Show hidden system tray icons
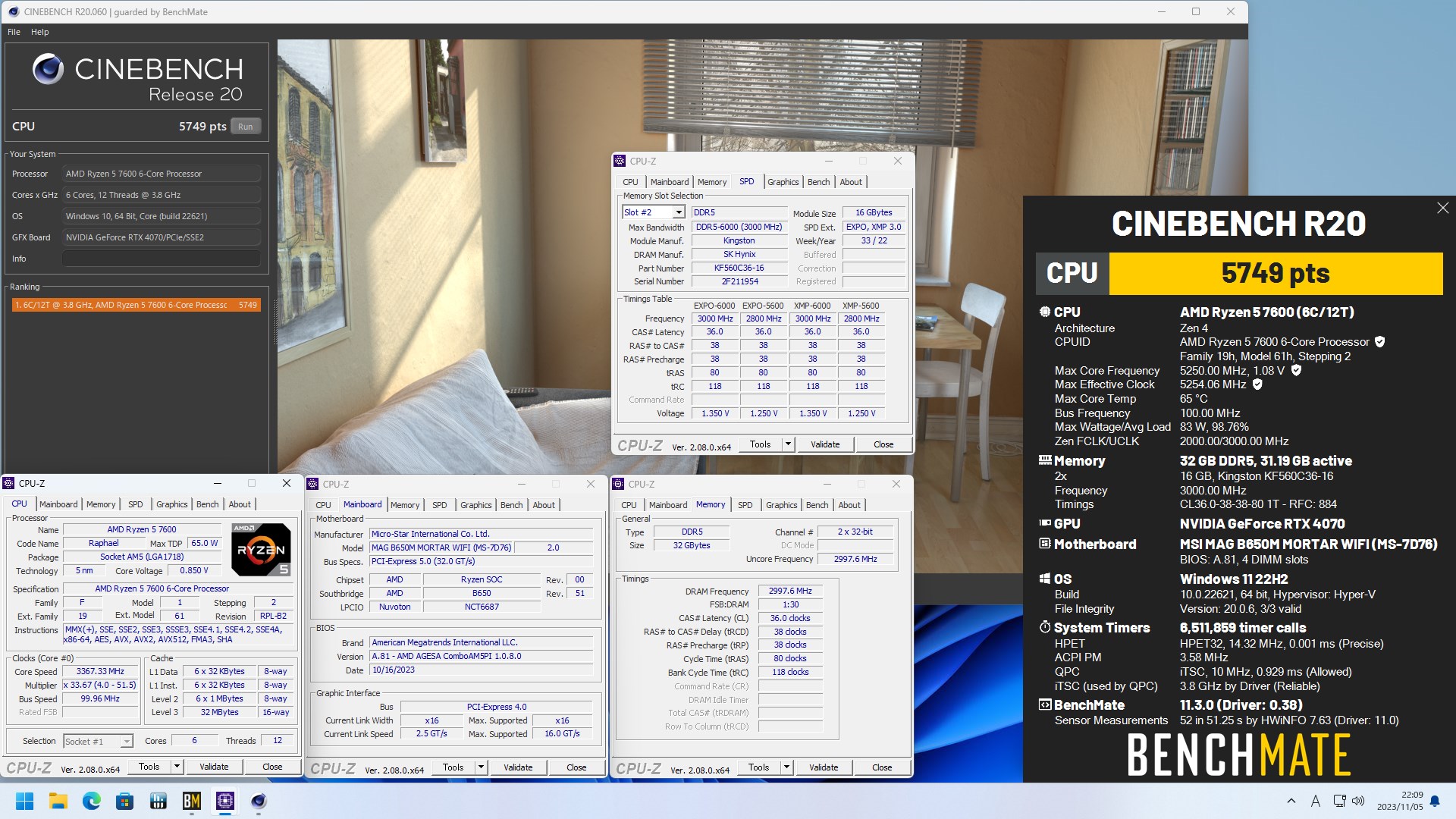This screenshot has height=819, width=1456. point(1291,801)
